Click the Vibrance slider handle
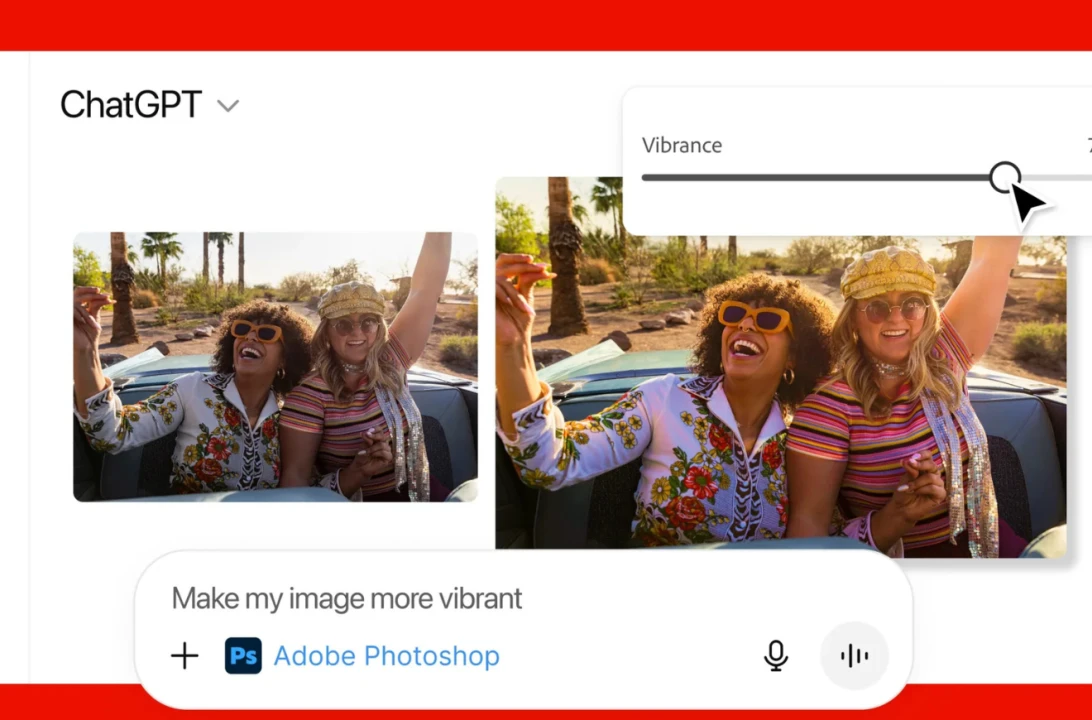The height and width of the screenshot is (720, 1092). tap(1004, 178)
